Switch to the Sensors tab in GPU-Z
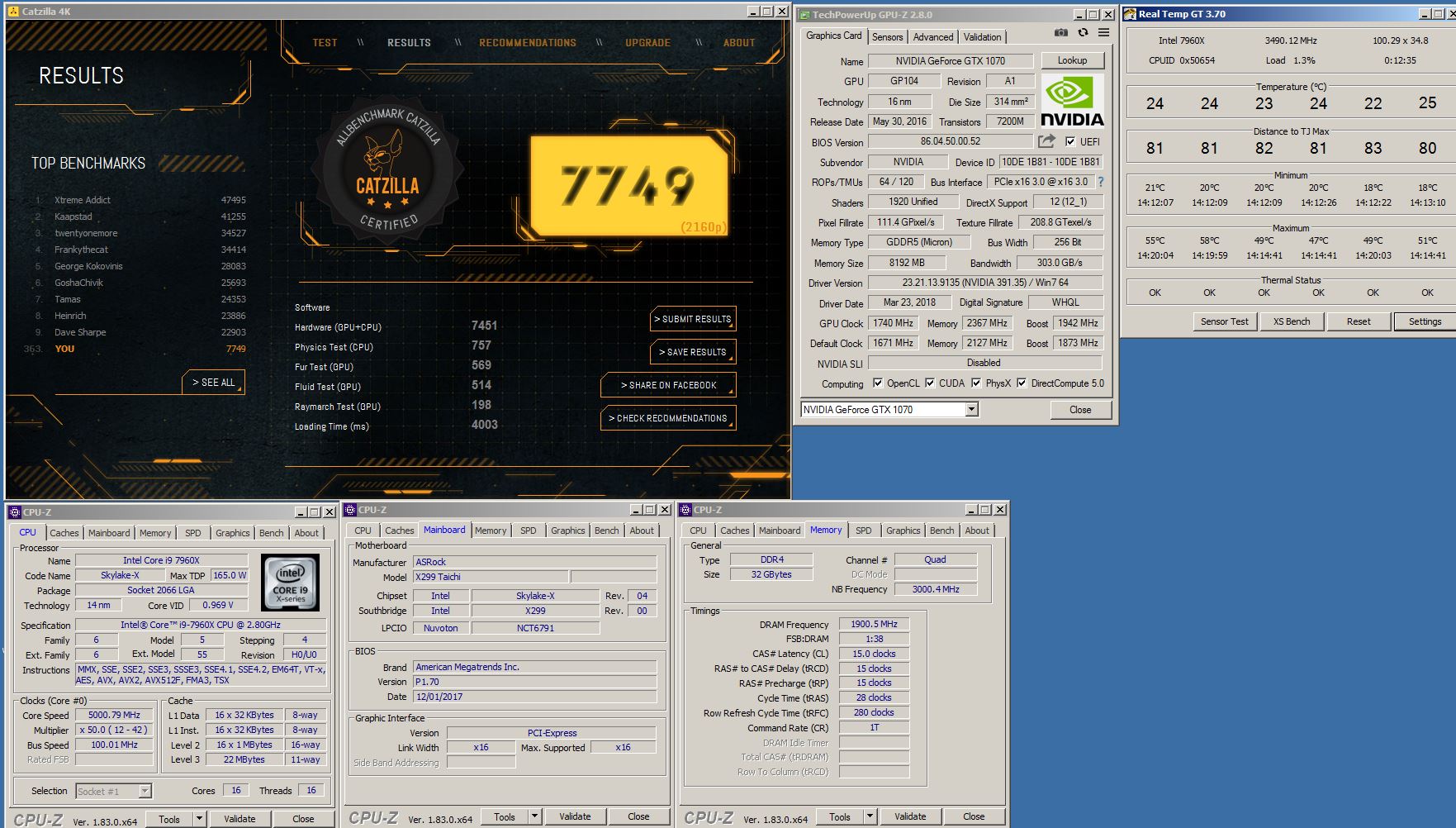This screenshot has height=828, width=1456. [x=887, y=37]
